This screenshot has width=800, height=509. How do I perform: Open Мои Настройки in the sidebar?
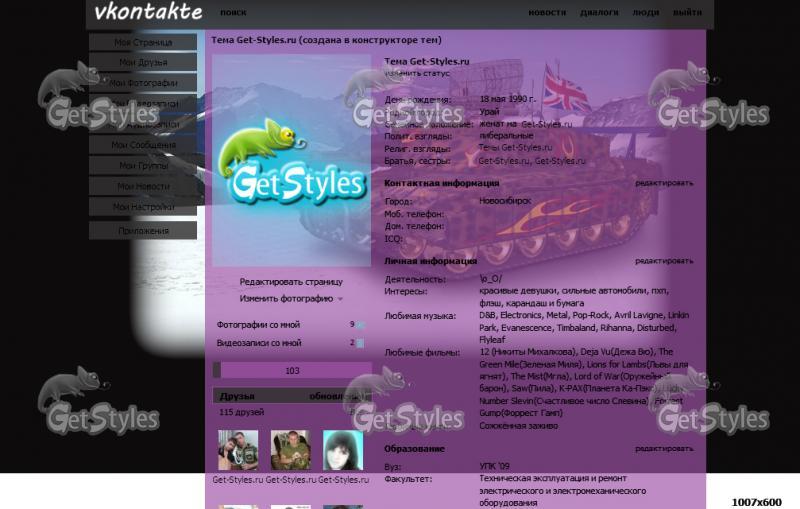tap(143, 207)
